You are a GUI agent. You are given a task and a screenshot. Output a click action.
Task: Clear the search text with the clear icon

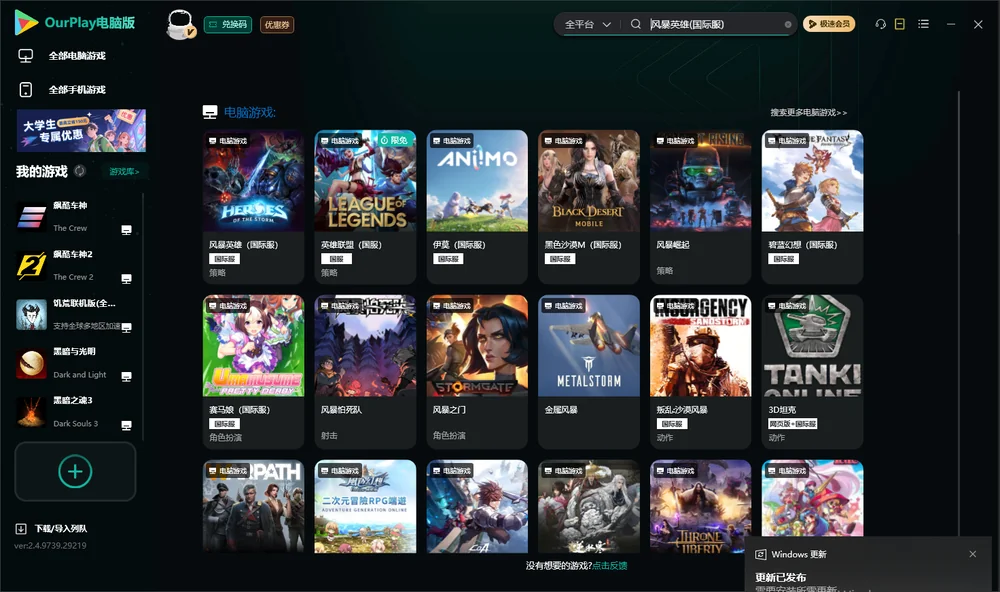[x=788, y=24]
